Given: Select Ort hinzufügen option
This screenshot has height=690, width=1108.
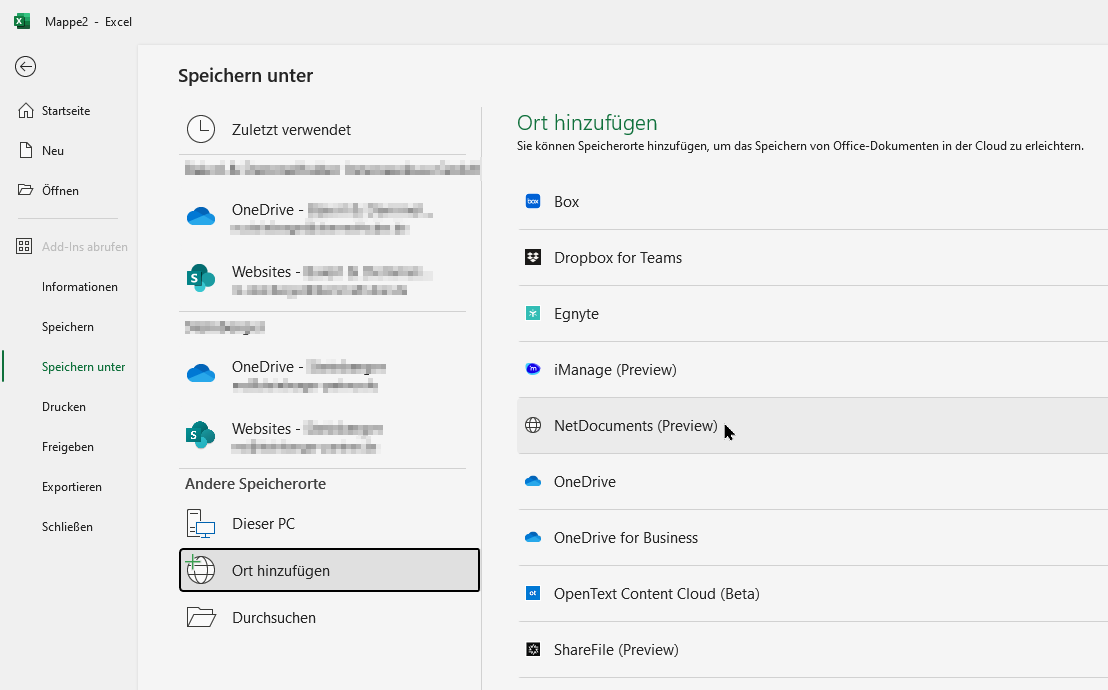Looking at the screenshot, I should (x=329, y=571).
